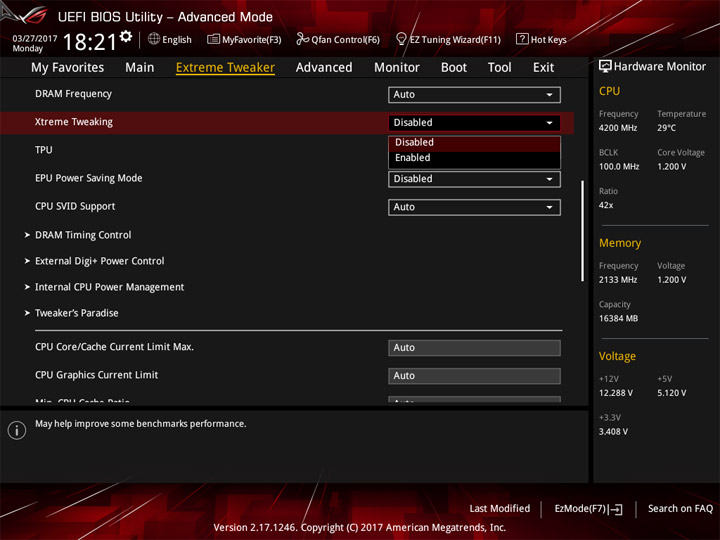This screenshot has width=720, height=540.
Task: Open the Advanced tab
Action: click(324, 68)
